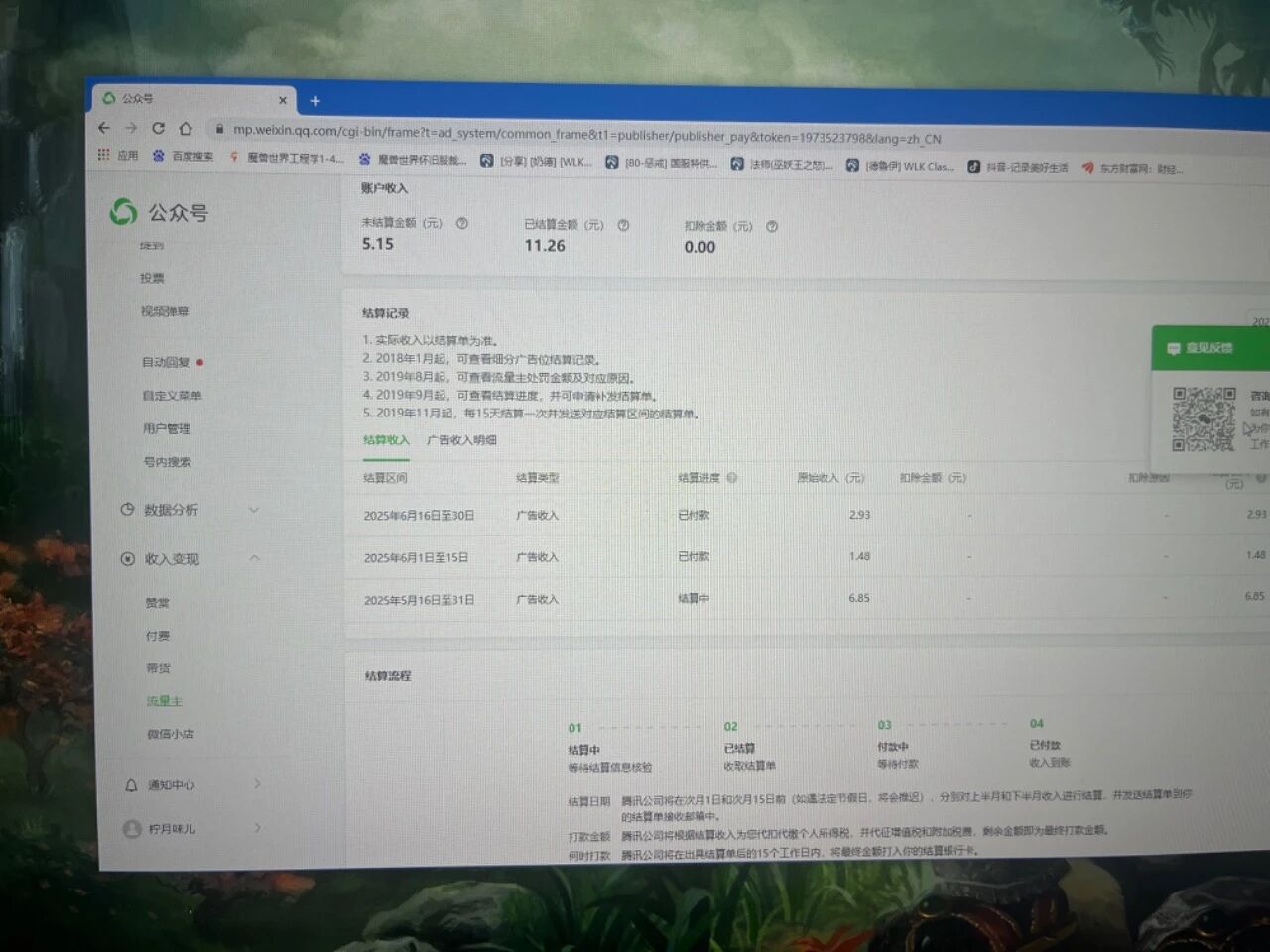Open the [分享] [奶德] WLK bookmark
The image size is (1270, 952).
click(536, 161)
